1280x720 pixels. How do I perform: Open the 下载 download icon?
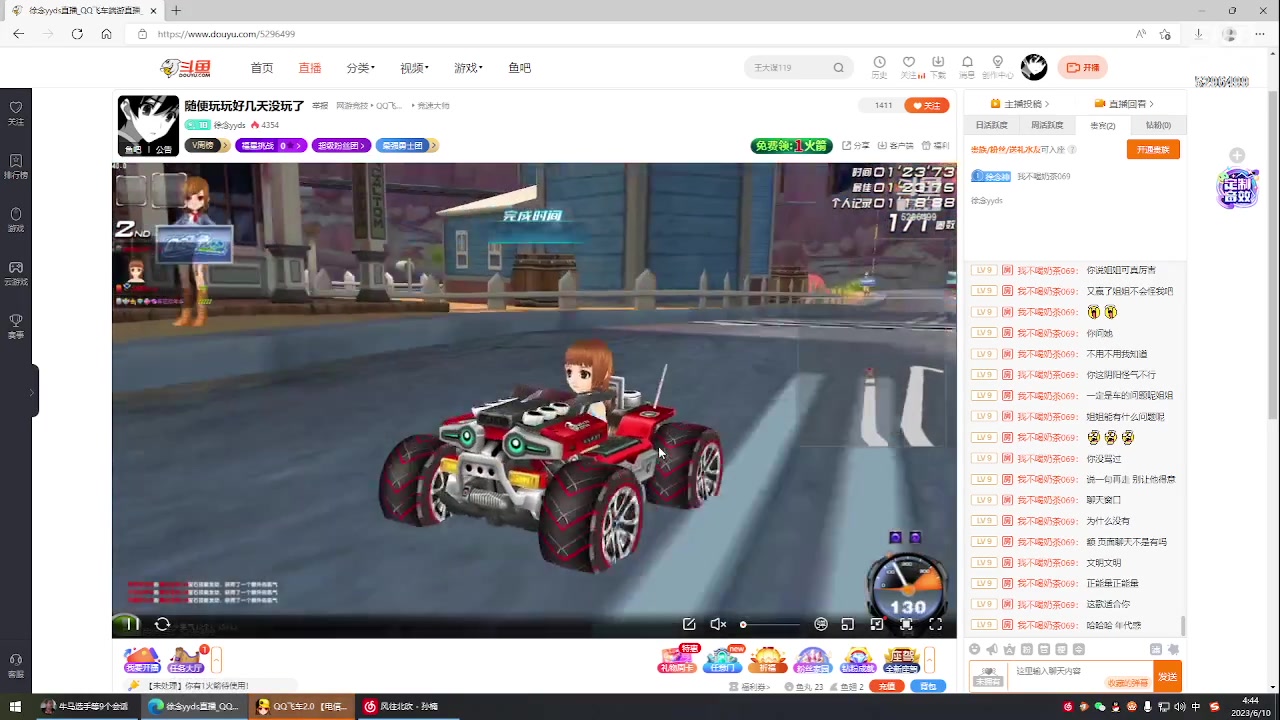point(937,66)
